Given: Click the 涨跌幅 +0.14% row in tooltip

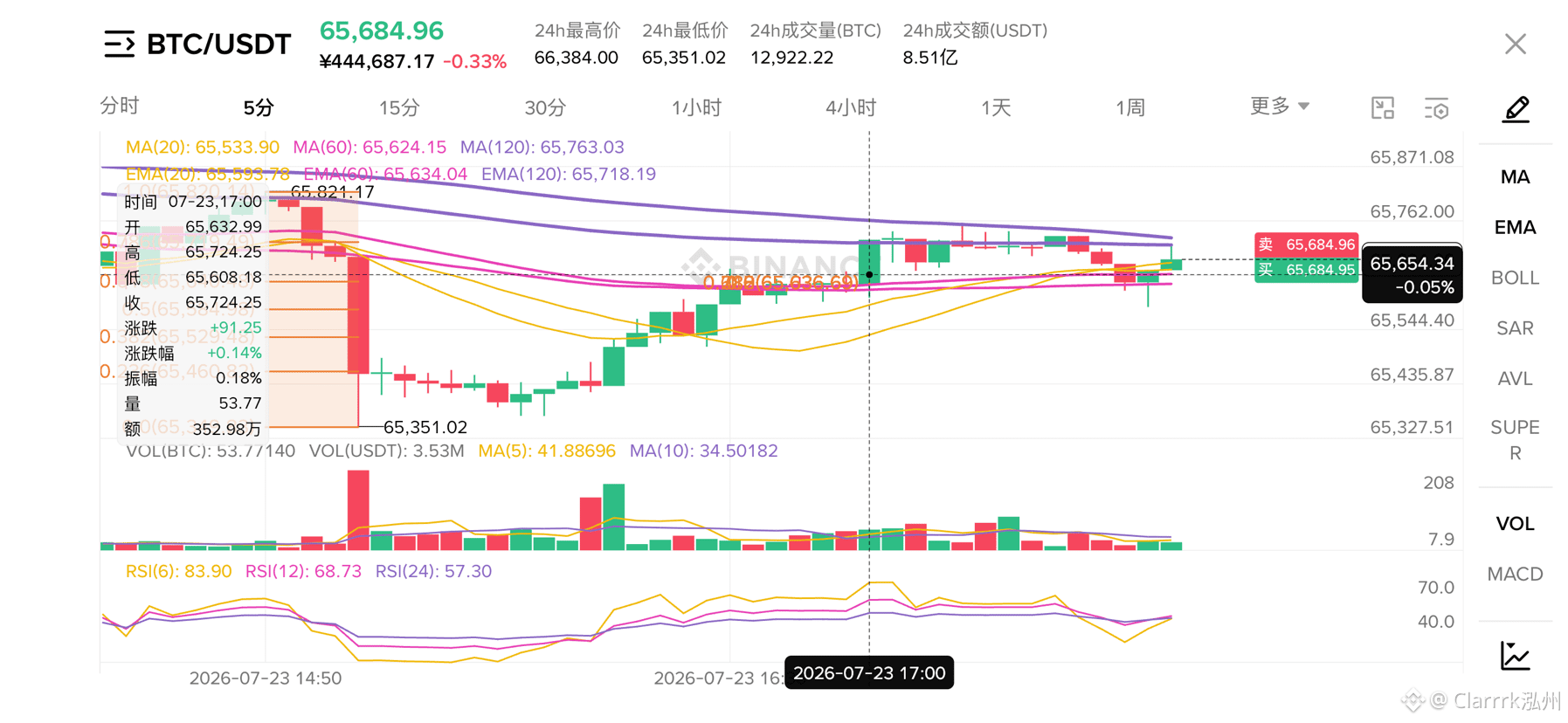Looking at the screenshot, I should click(193, 353).
